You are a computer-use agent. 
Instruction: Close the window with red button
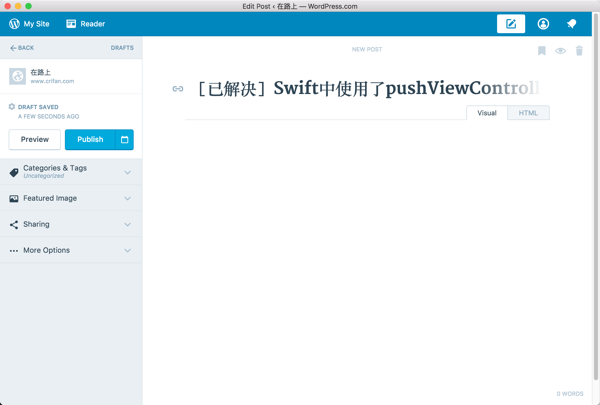(x=7, y=6)
